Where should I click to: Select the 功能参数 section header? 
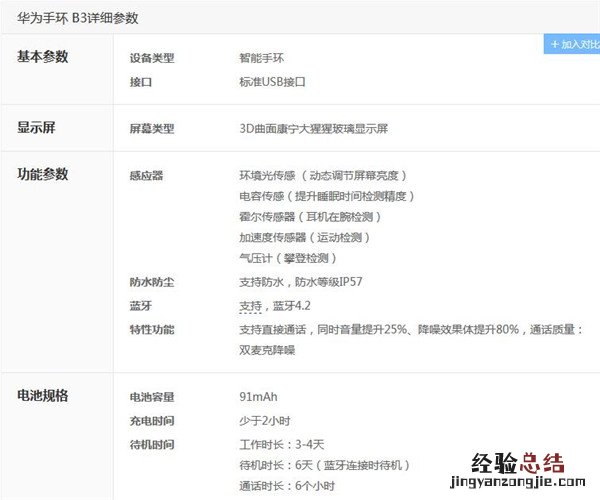pos(43,174)
